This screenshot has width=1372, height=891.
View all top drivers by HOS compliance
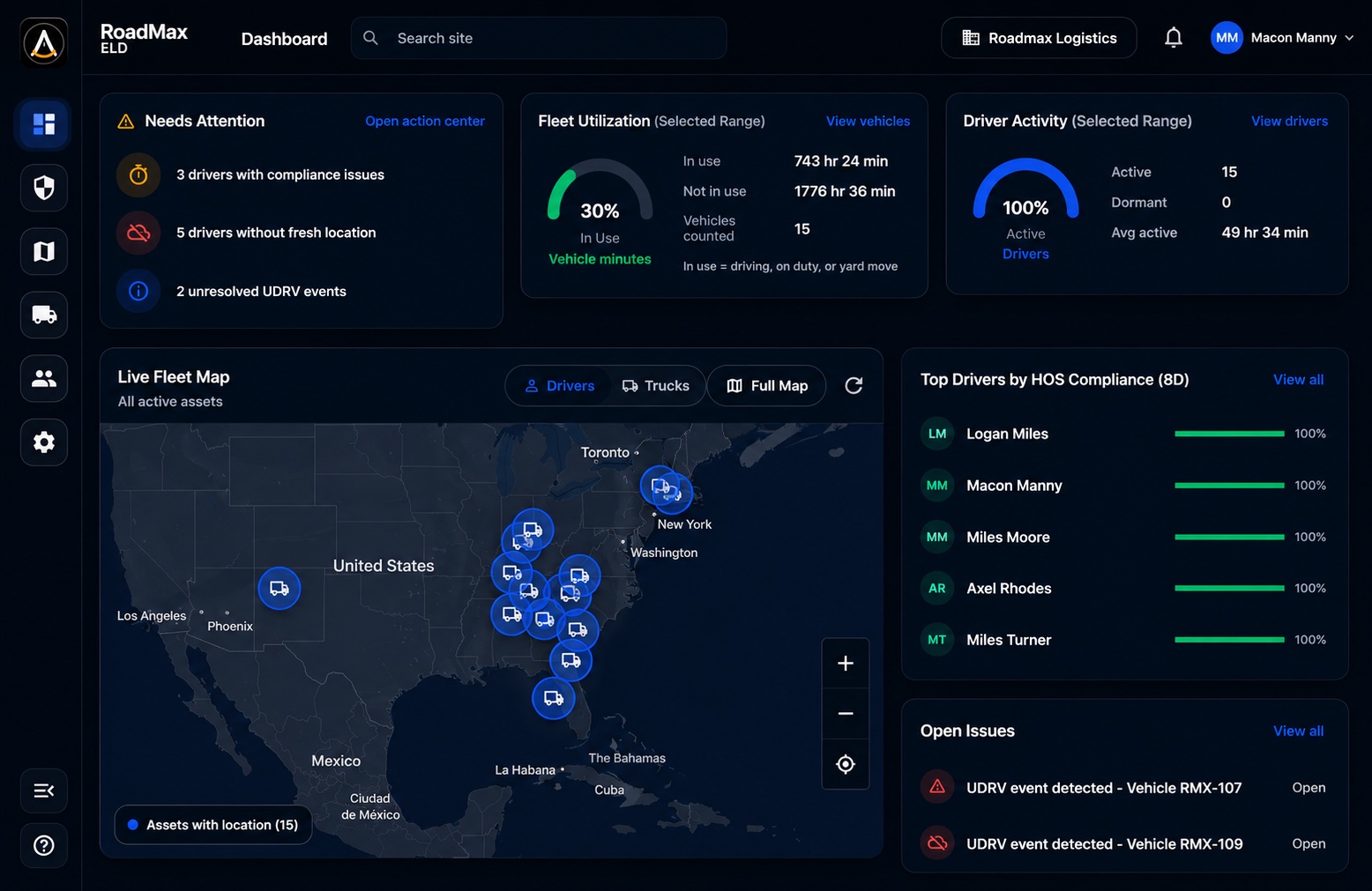point(1298,379)
